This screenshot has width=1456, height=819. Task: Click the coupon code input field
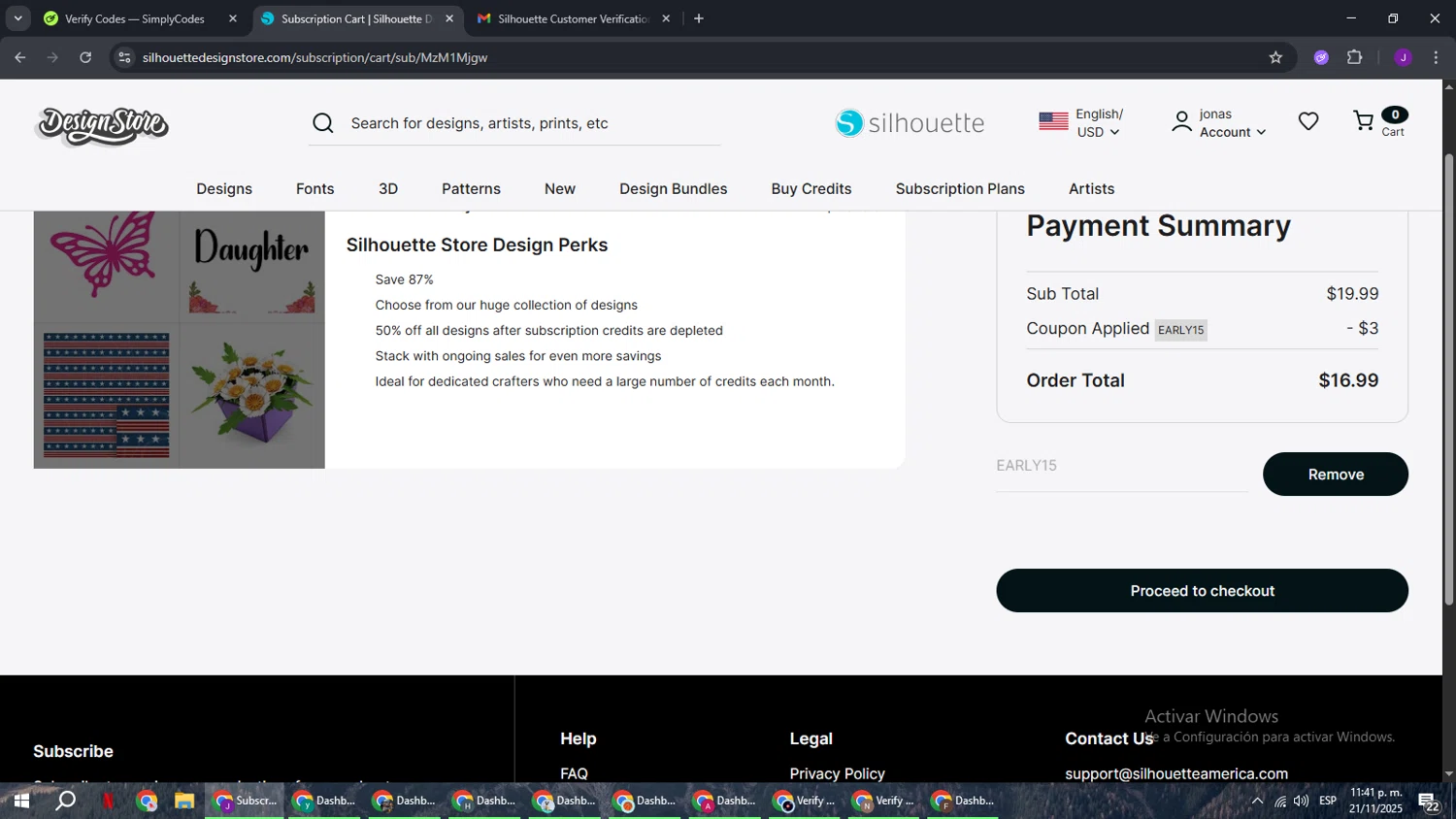pos(1122,466)
